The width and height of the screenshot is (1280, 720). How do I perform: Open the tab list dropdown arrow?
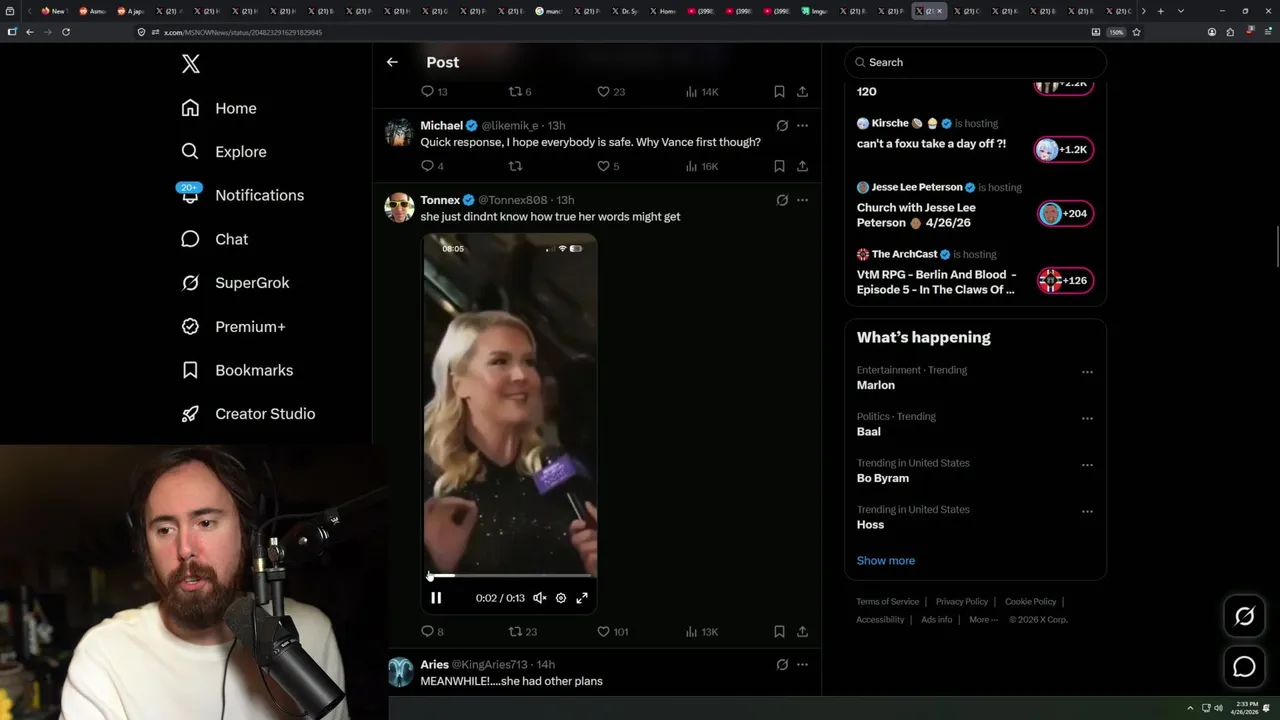pyautogui.click(x=1181, y=11)
